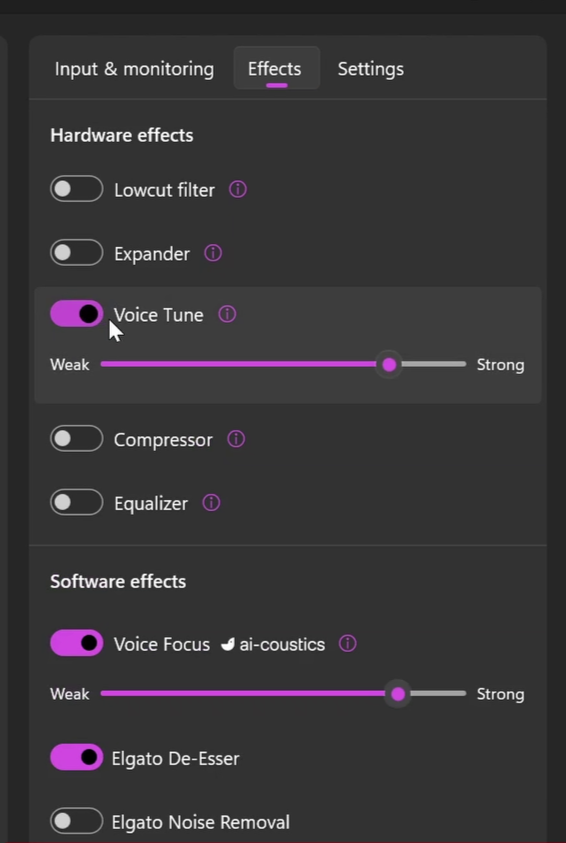Click the Expander info icon

213,253
